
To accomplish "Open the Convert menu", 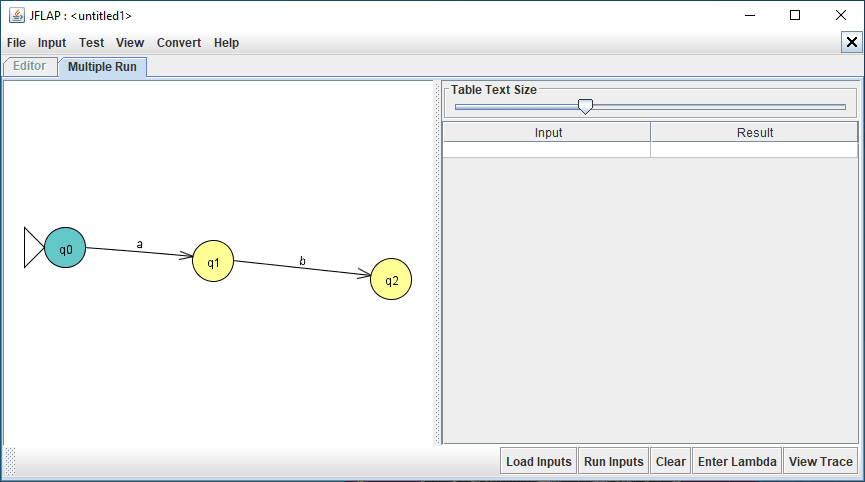I will tap(179, 43).
